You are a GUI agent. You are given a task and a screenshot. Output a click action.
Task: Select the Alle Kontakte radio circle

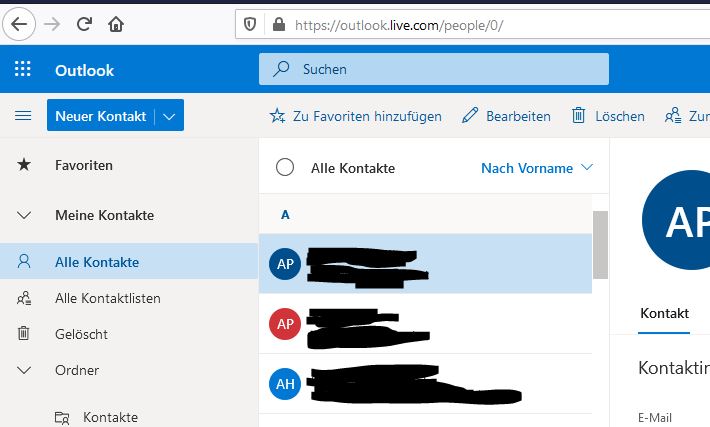point(285,168)
